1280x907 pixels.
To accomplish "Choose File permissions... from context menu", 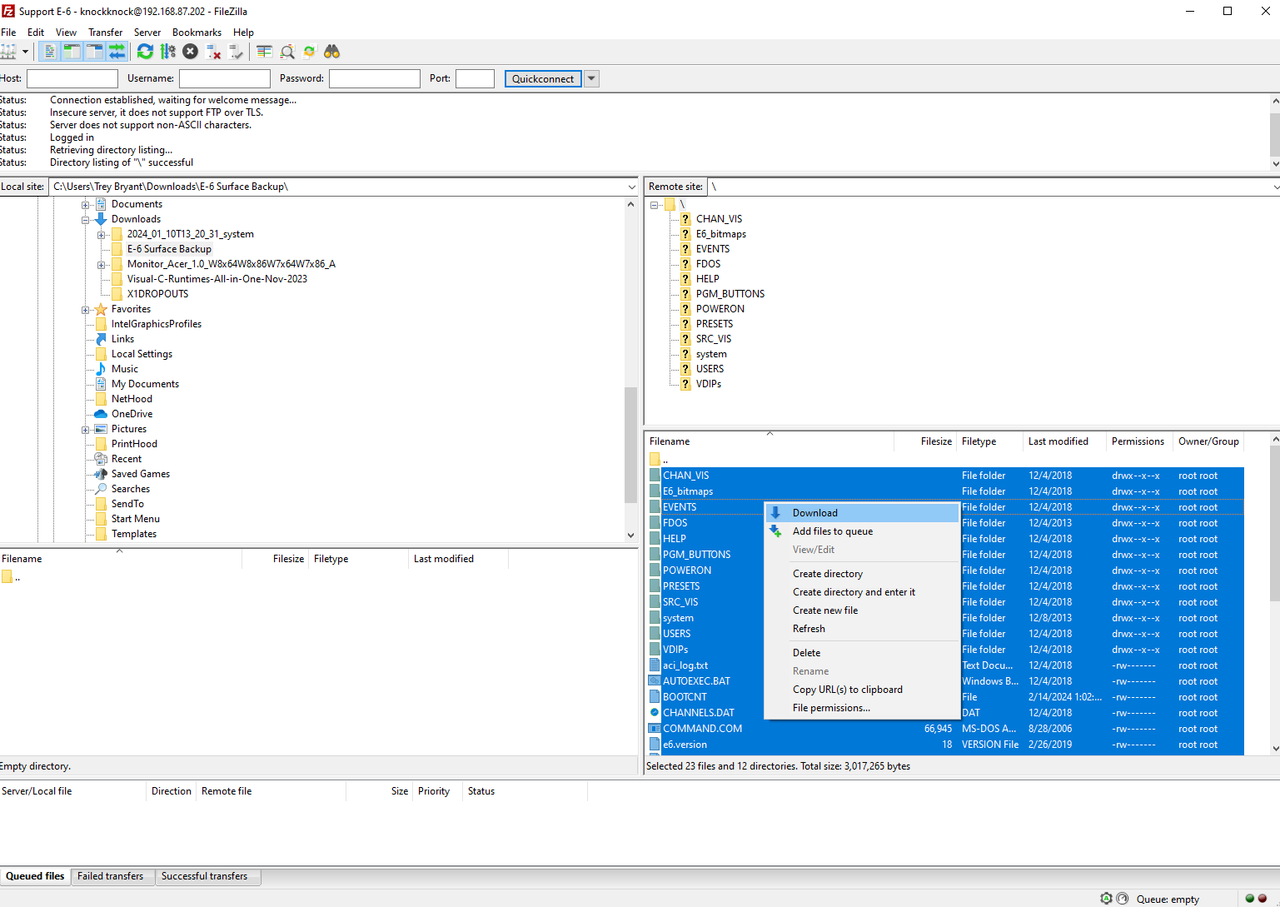I will tap(861, 707).
